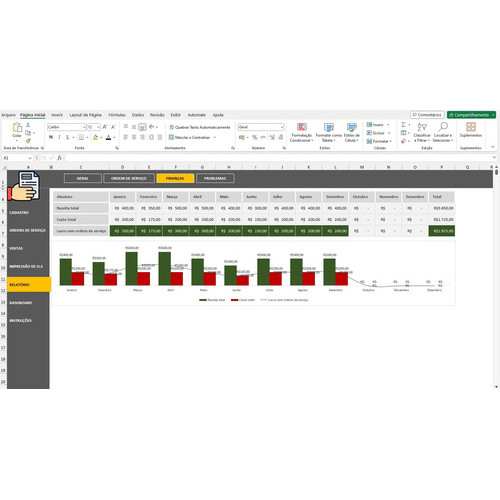
Task: Apply yellow fill color bucket
Action: point(96,137)
